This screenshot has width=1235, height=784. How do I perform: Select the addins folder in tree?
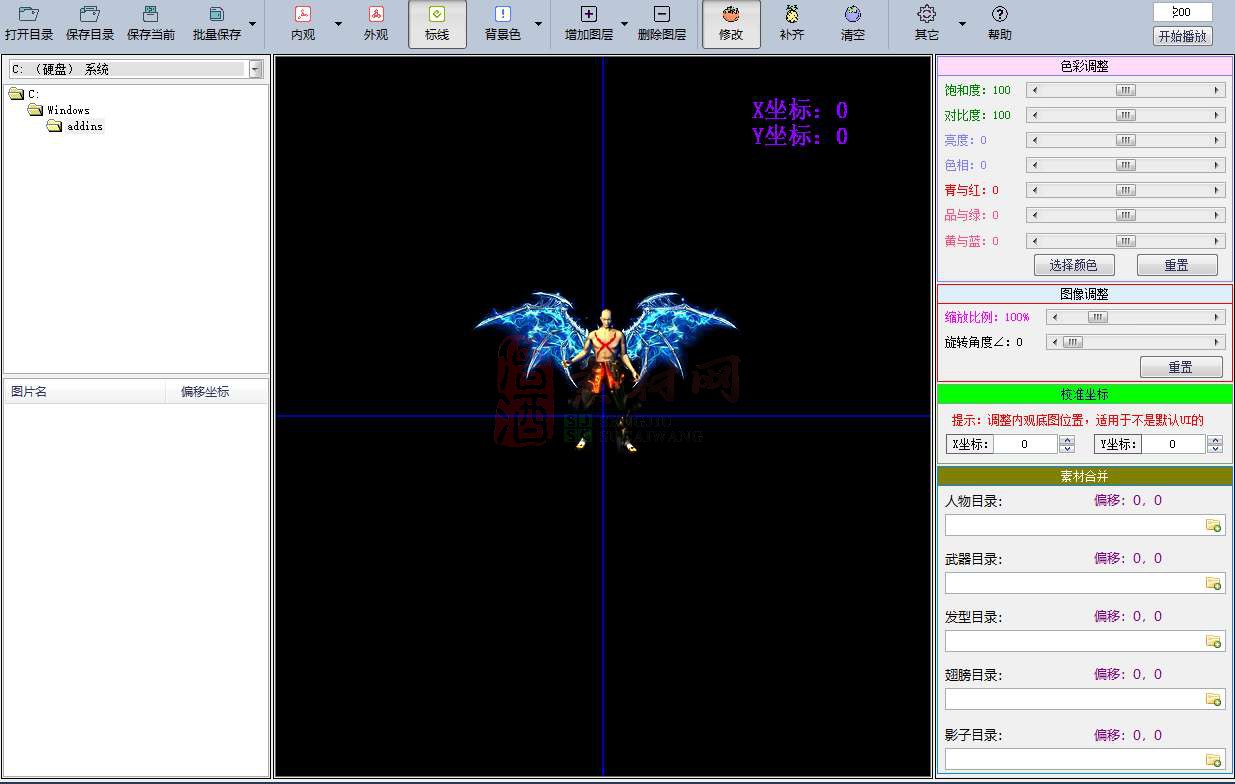[76, 126]
